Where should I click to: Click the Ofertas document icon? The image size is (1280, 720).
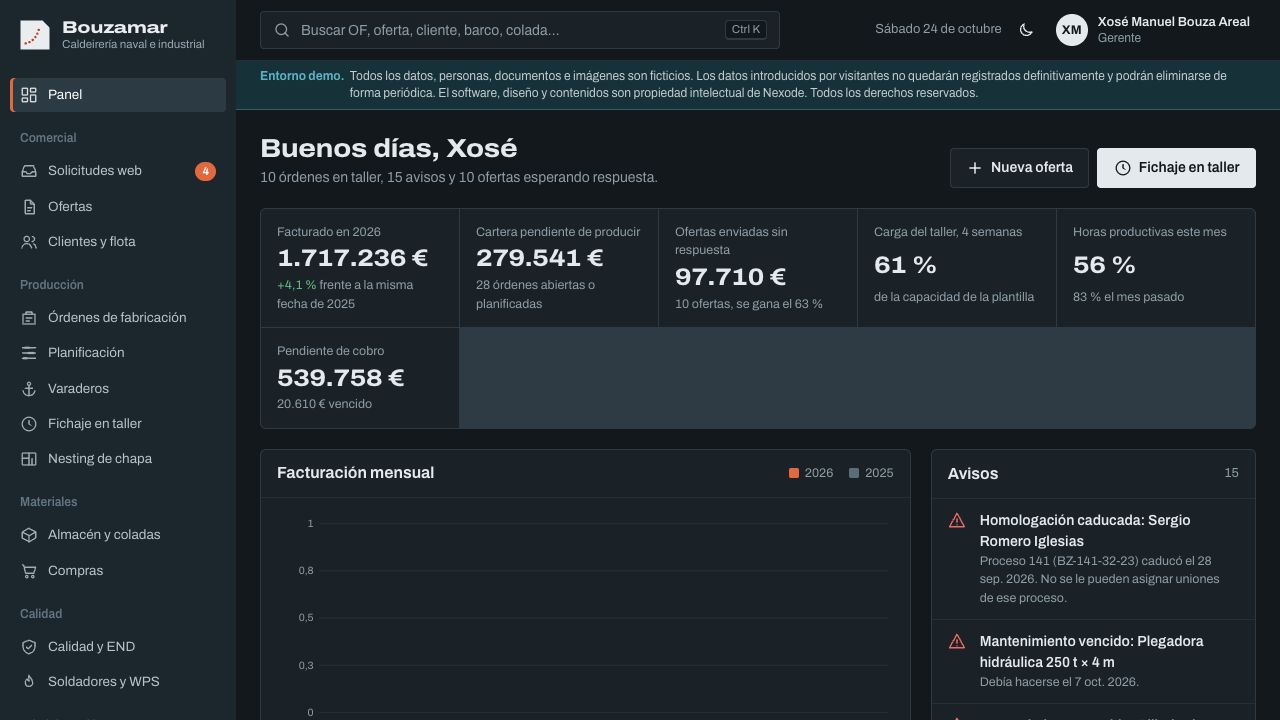point(29,207)
